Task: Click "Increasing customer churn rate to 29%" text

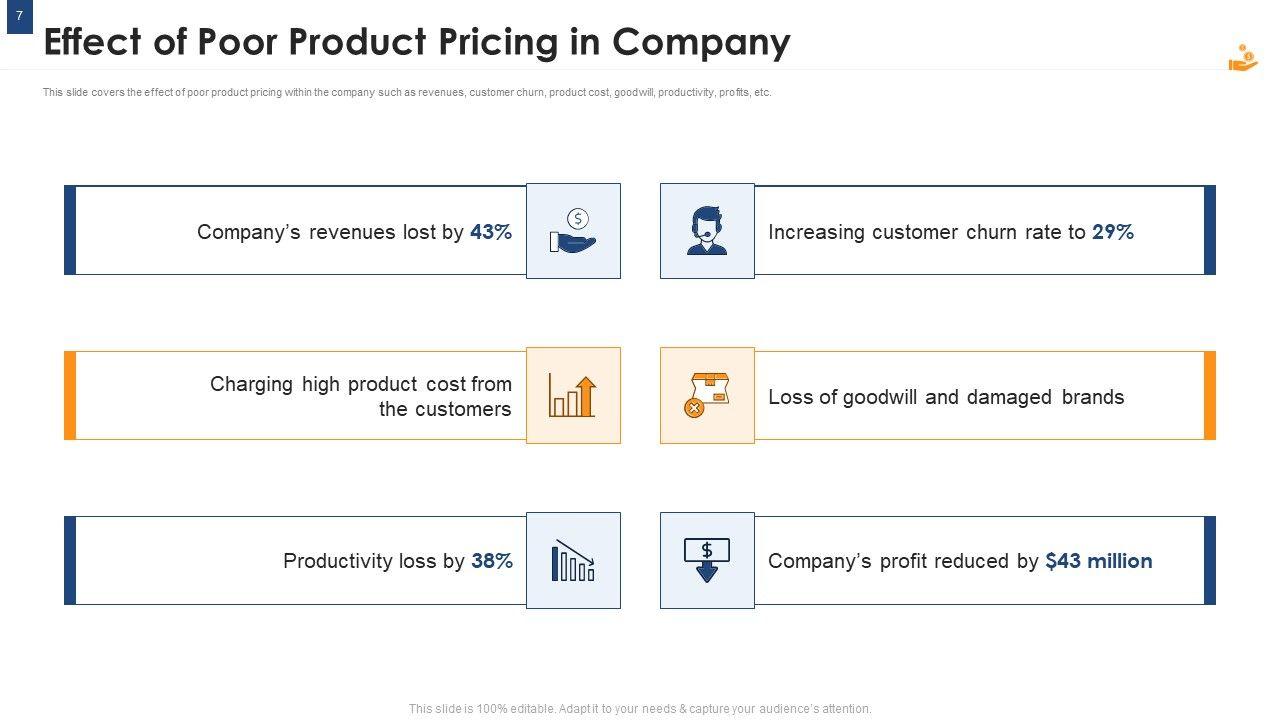Action: (x=950, y=232)
